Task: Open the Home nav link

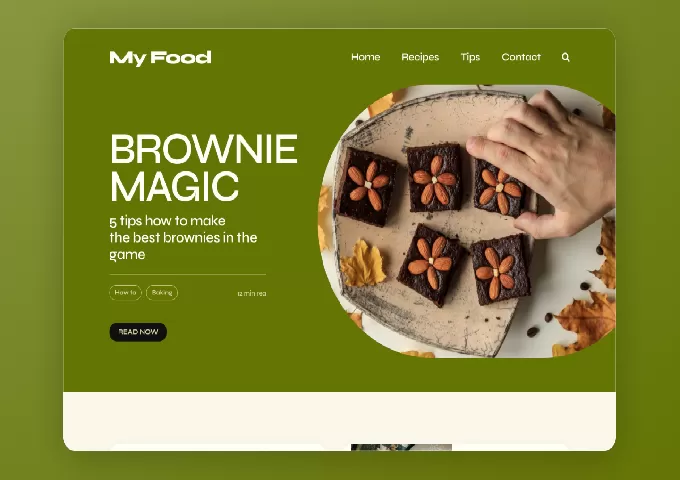Action: (366, 57)
